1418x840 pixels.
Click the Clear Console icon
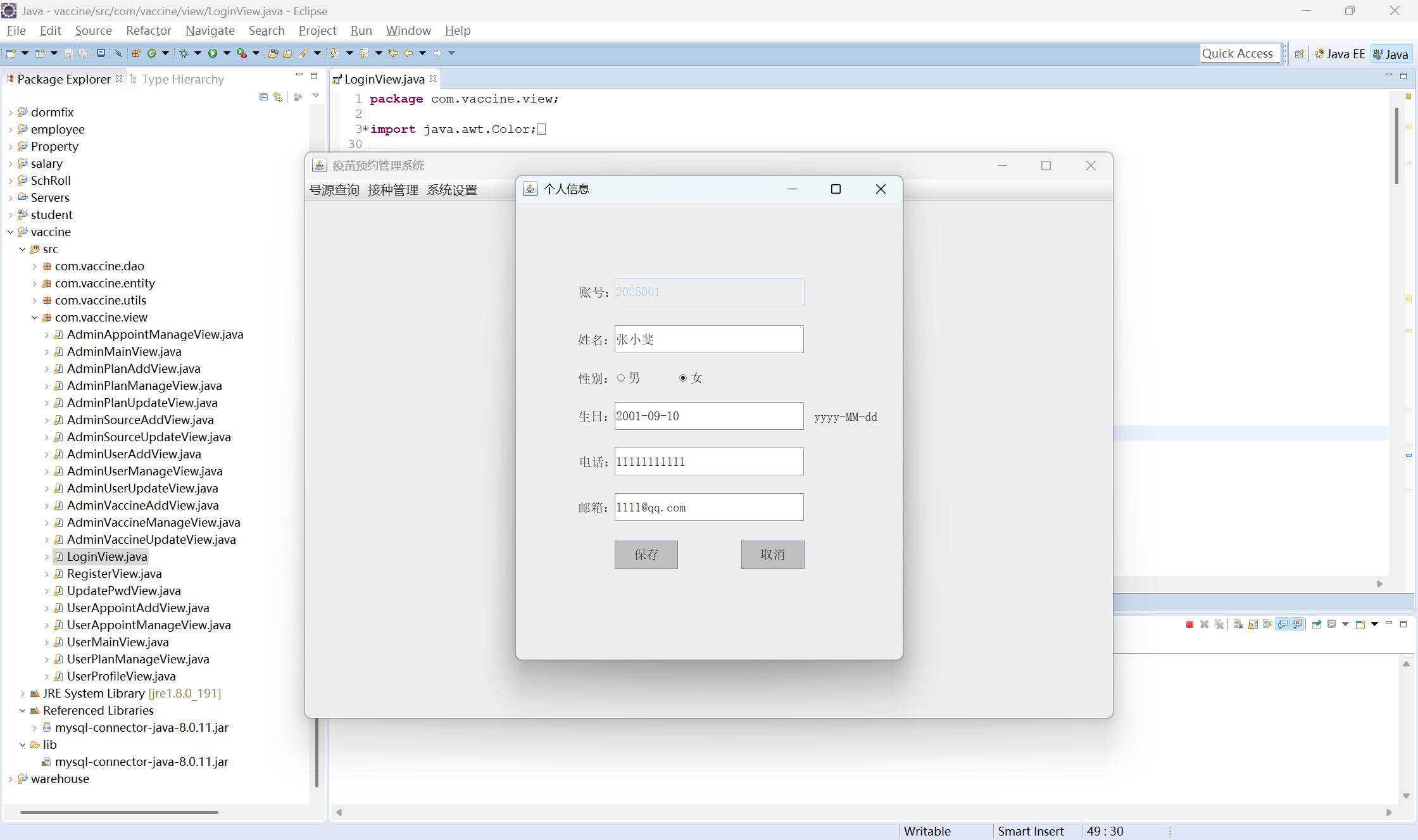[1238, 624]
